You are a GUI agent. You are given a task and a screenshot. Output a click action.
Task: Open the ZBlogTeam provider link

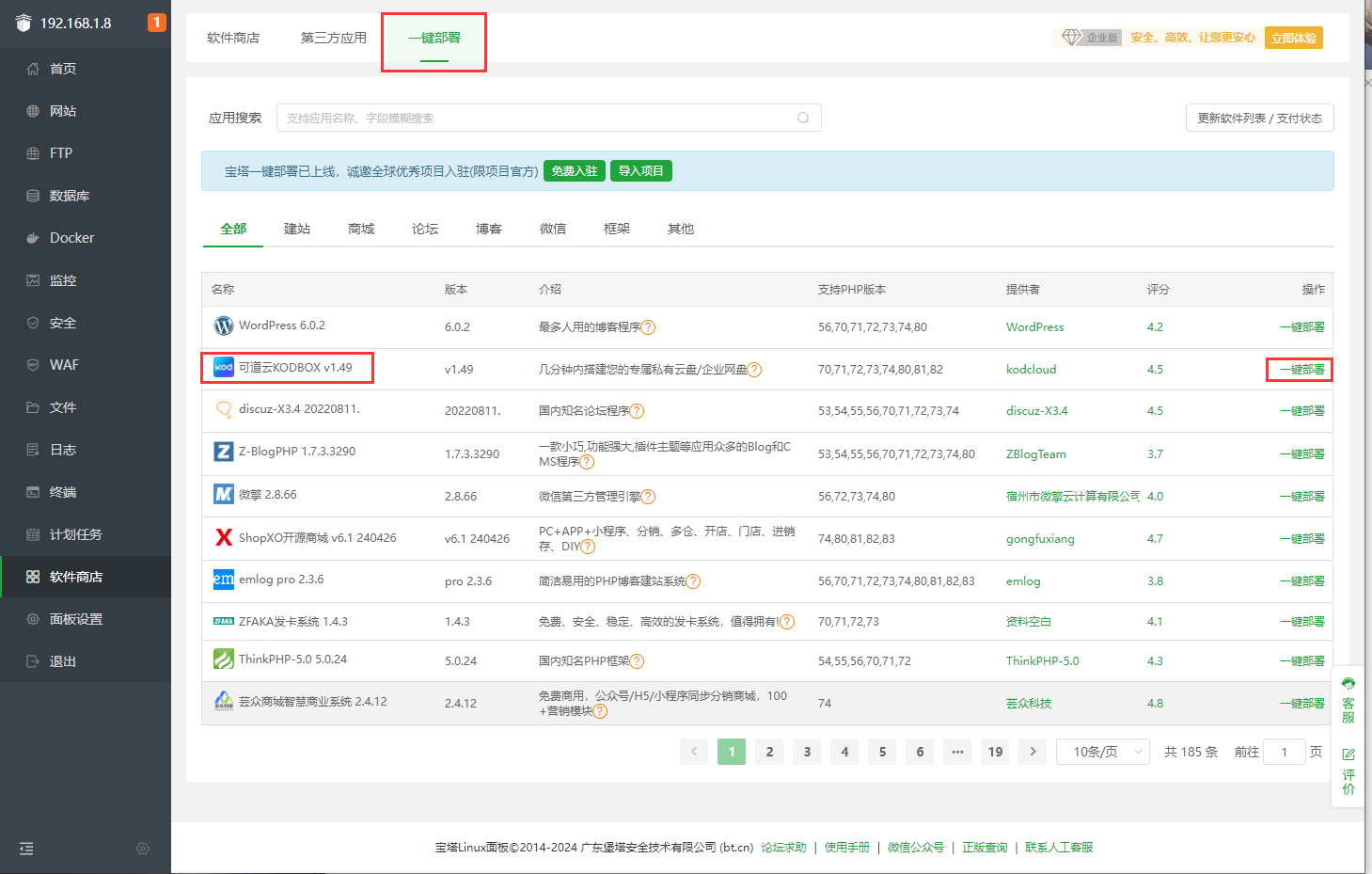click(1036, 454)
